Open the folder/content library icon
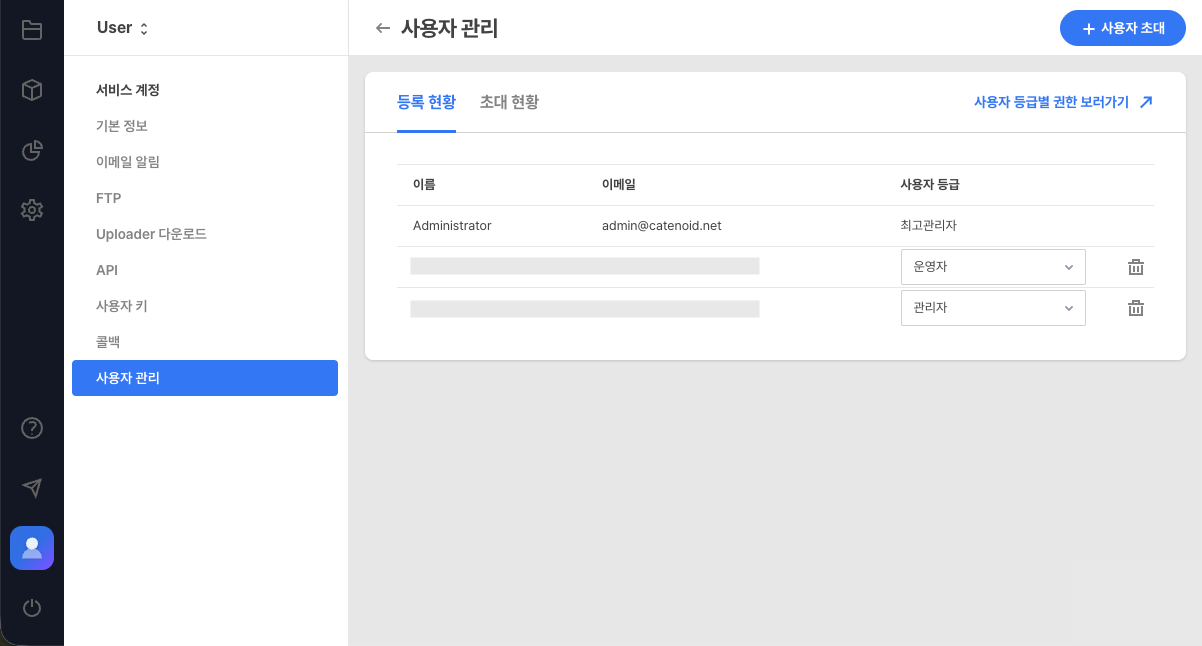1202x646 pixels. (x=32, y=30)
